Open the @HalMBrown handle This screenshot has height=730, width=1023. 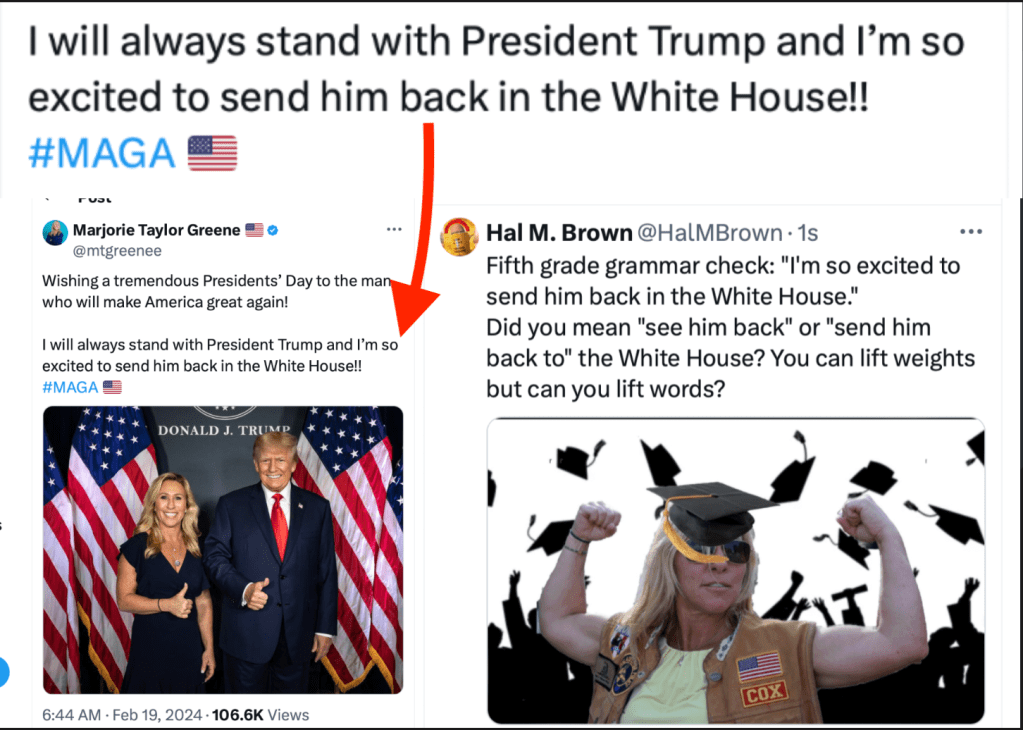pos(710,232)
